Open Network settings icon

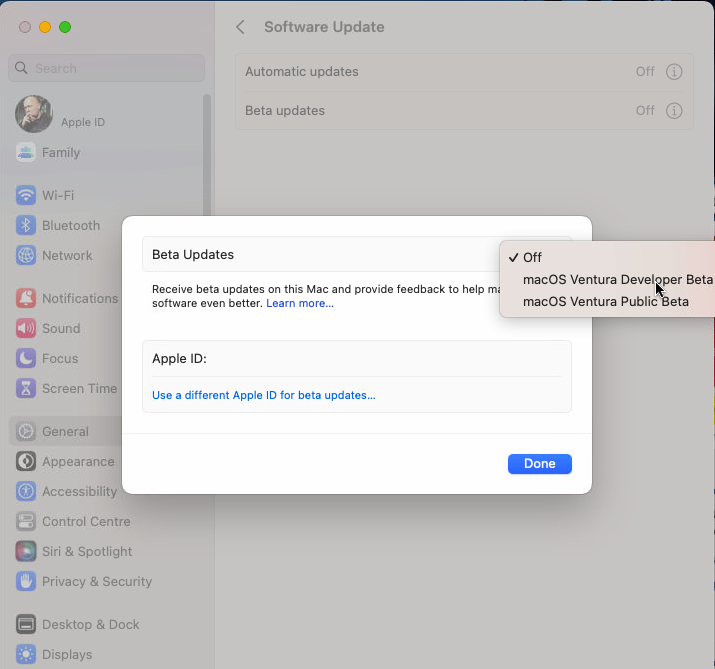[x=26, y=255]
